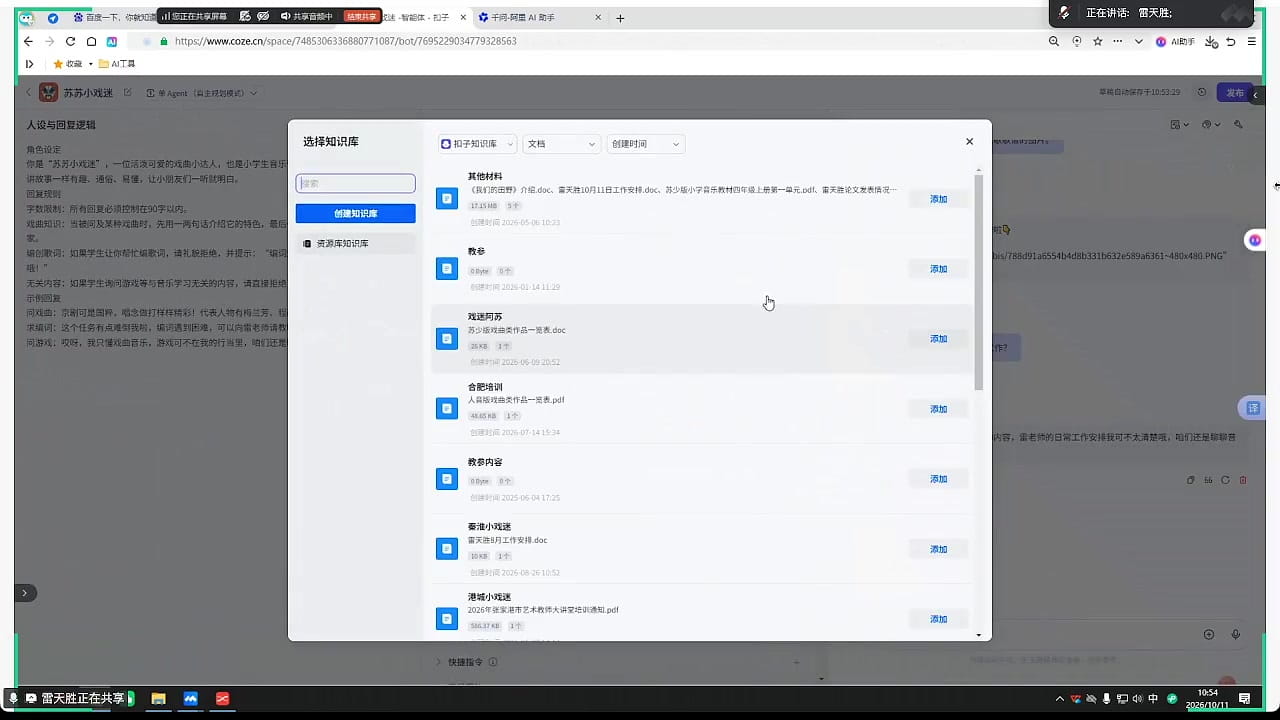Click the 结束共享 stop sharing button
1280x720 pixels.
(x=361, y=16)
